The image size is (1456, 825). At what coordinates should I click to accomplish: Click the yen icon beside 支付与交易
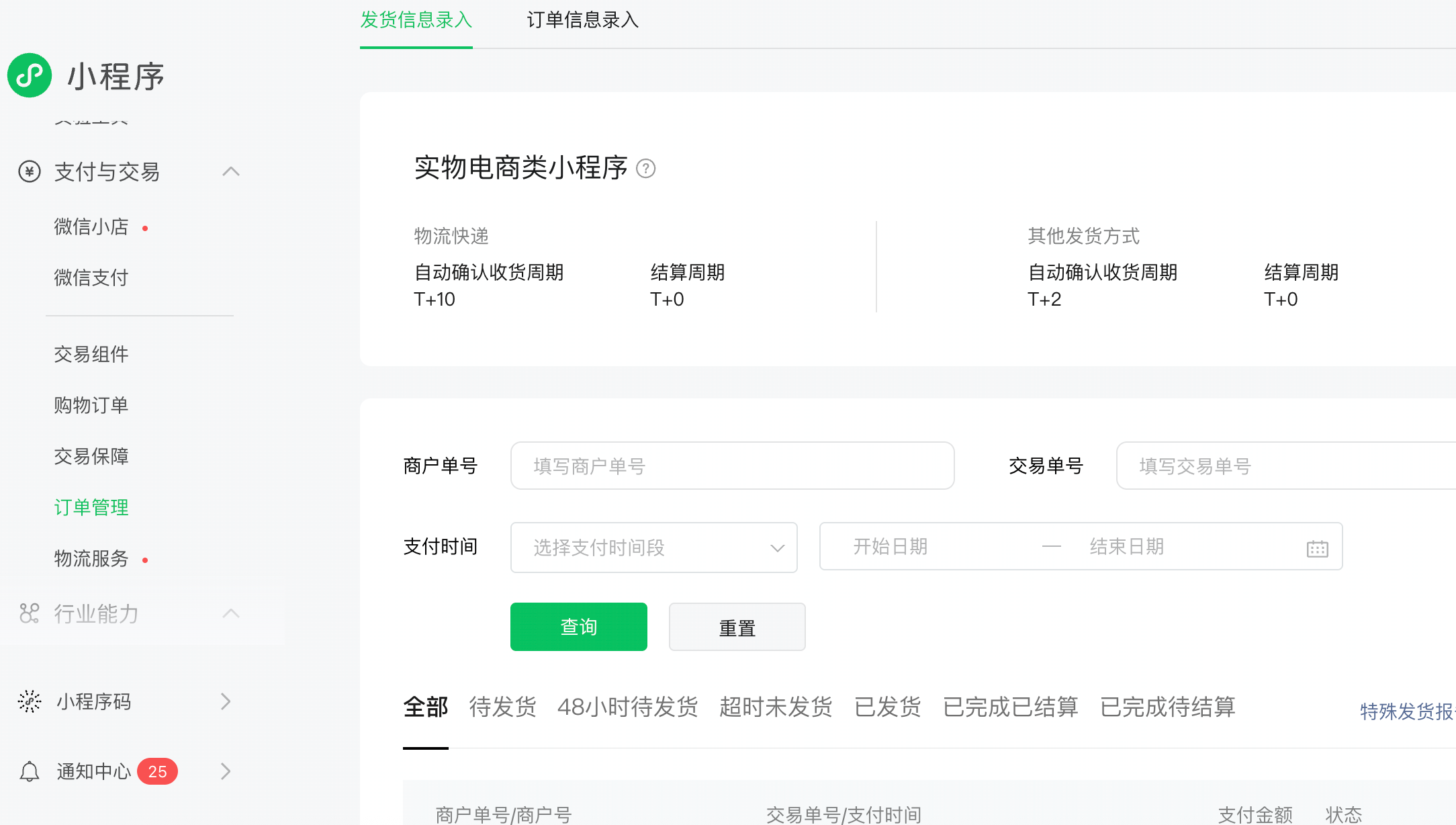pyautogui.click(x=30, y=172)
